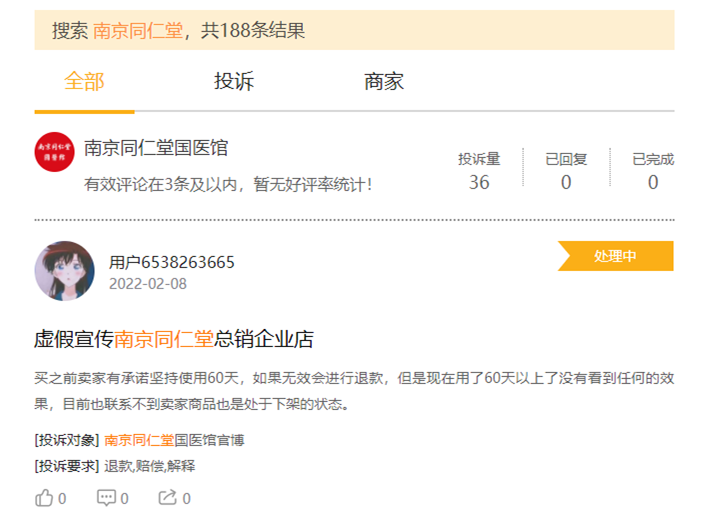The image size is (707, 519).
Task: Switch to the 全部 tab
Action: click(84, 82)
